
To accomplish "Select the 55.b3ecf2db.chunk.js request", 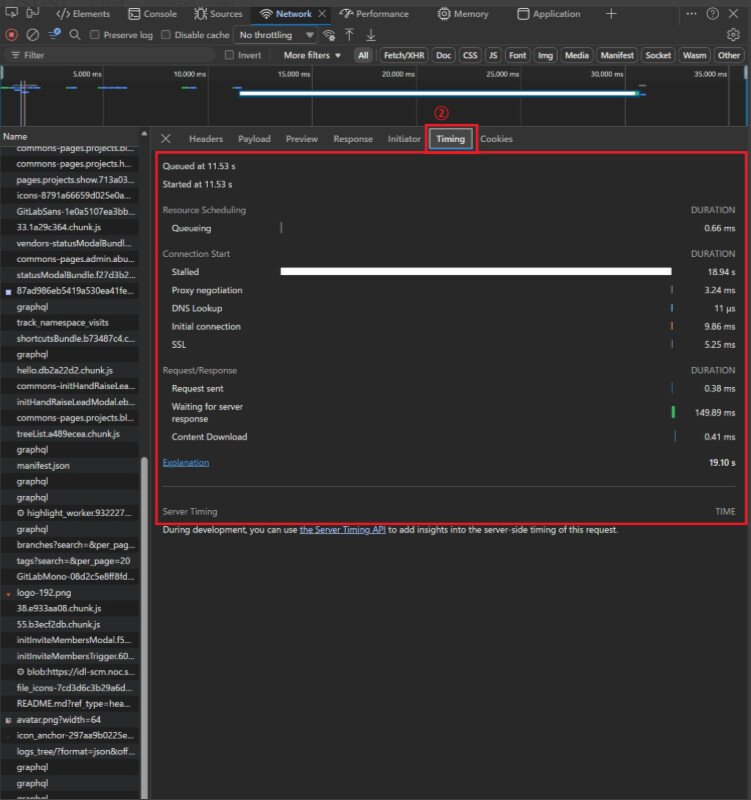I will pos(69,624).
